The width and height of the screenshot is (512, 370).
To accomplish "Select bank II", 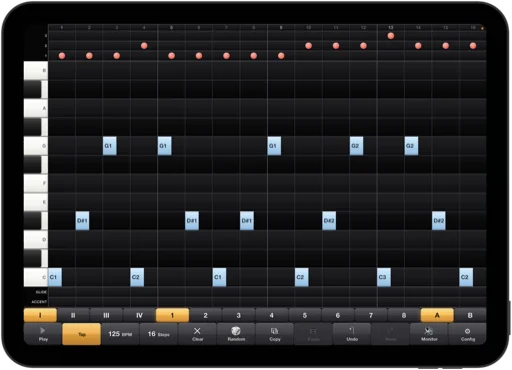I will point(73,315).
